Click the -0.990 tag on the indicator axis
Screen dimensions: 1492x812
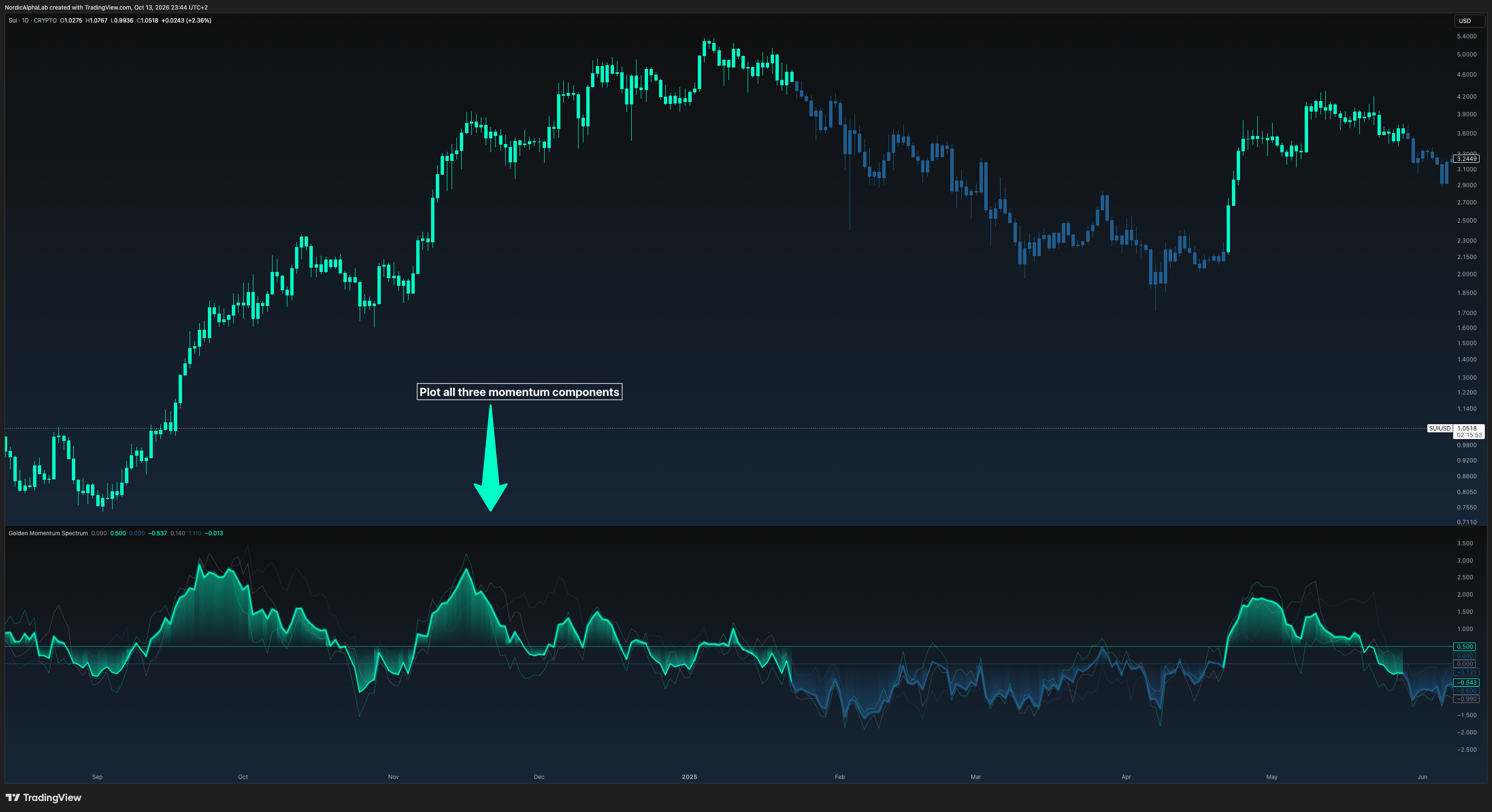(x=1466, y=699)
